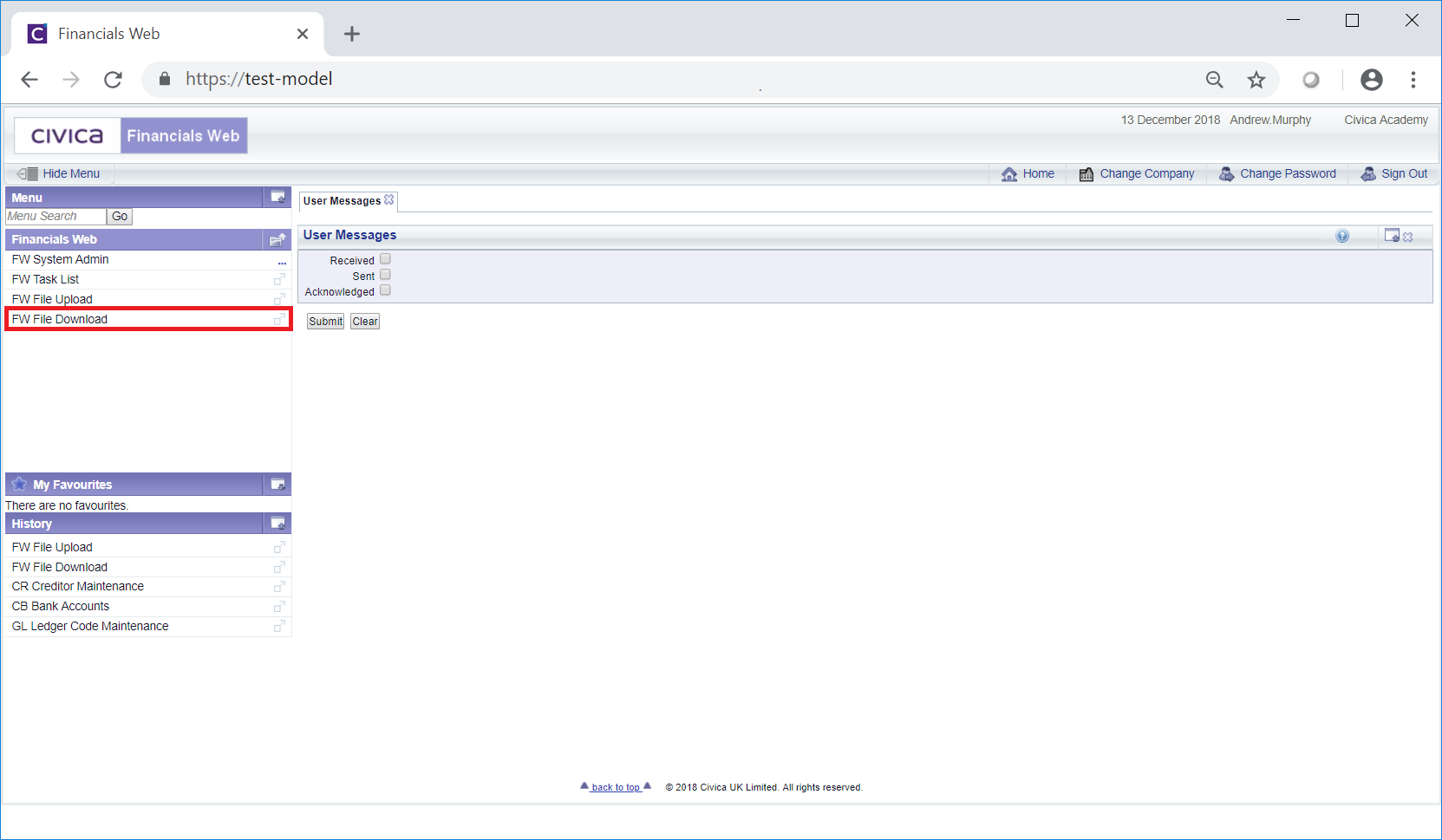Viewport: 1442px width, 840px height.
Task: Collapse the History panel
Action: [277, 524]
